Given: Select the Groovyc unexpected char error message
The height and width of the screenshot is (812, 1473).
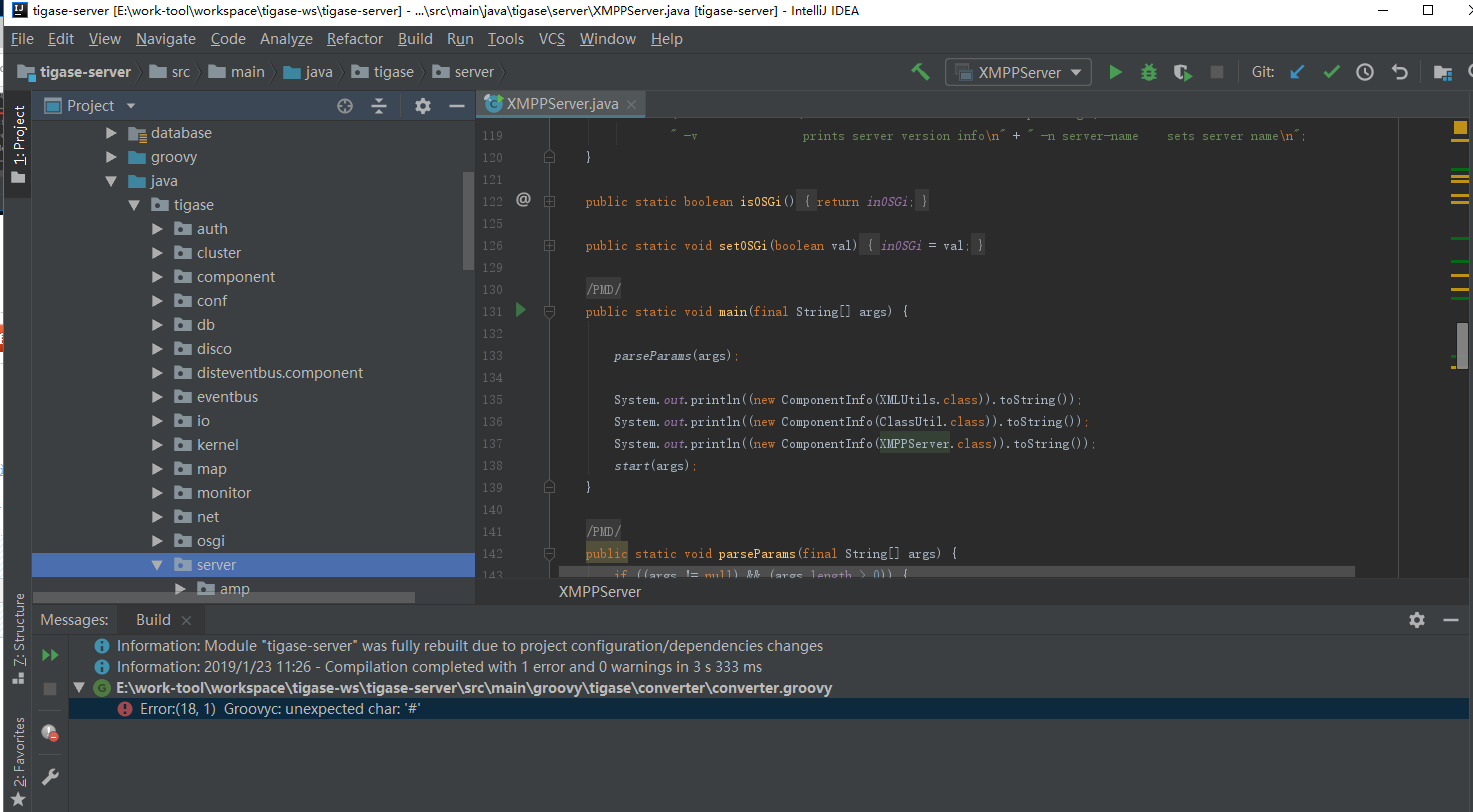Looking at the screenshot, I should (x=280, y=708).
